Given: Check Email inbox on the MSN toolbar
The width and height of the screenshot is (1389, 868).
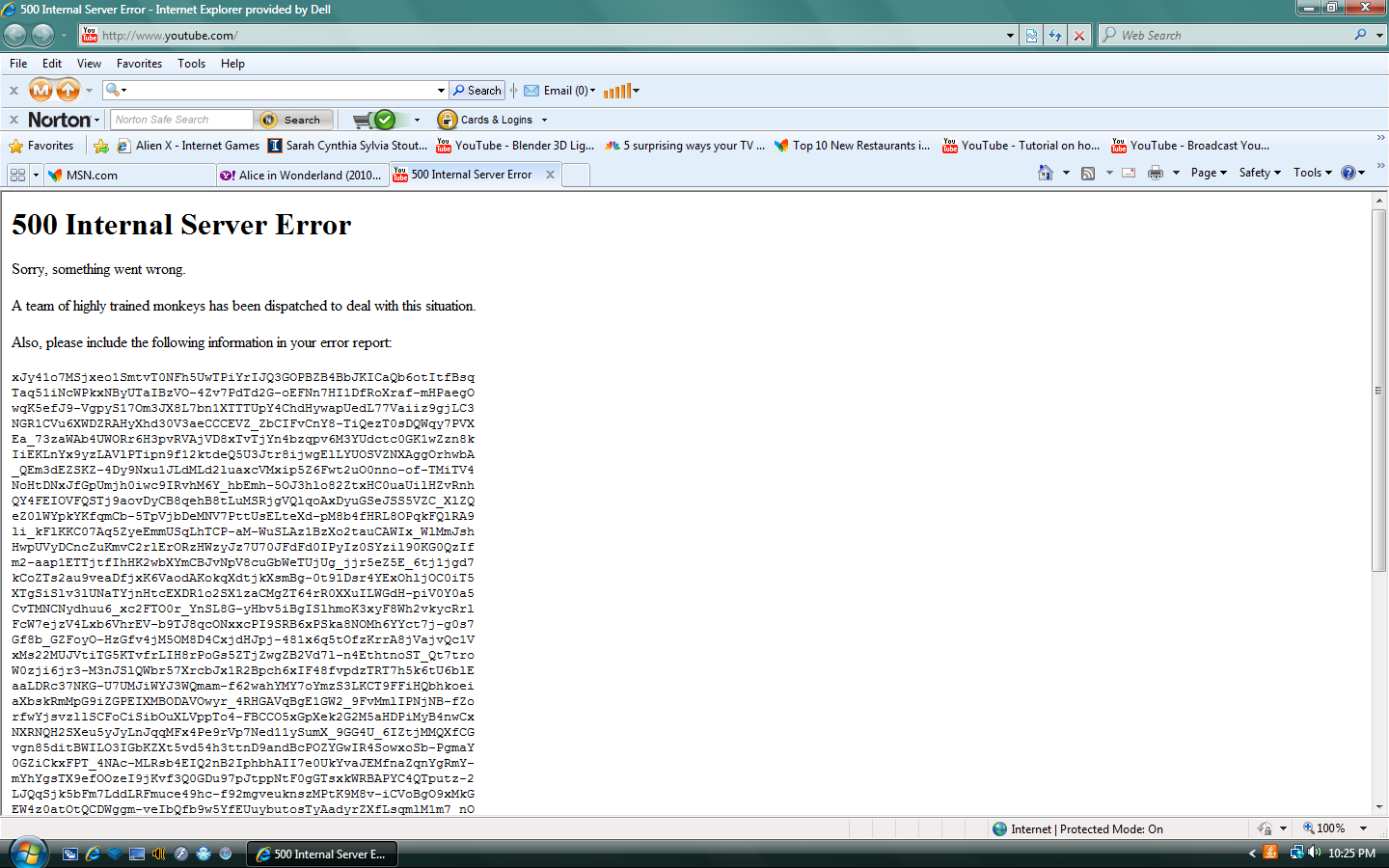Looking at the screenshot, I should click(x=558, y=90).
